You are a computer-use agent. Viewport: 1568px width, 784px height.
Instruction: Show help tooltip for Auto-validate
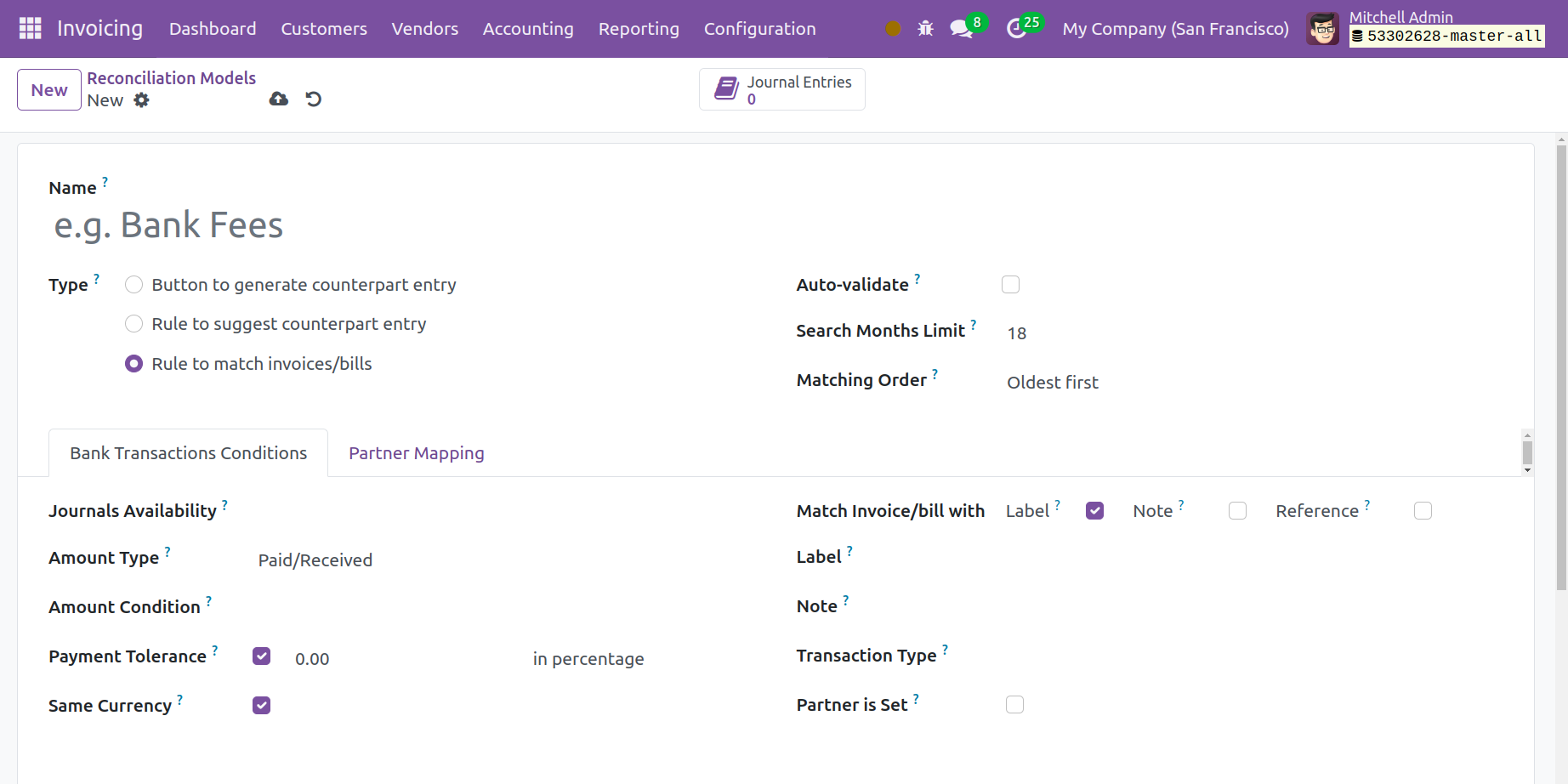click(x=917, y=278)
